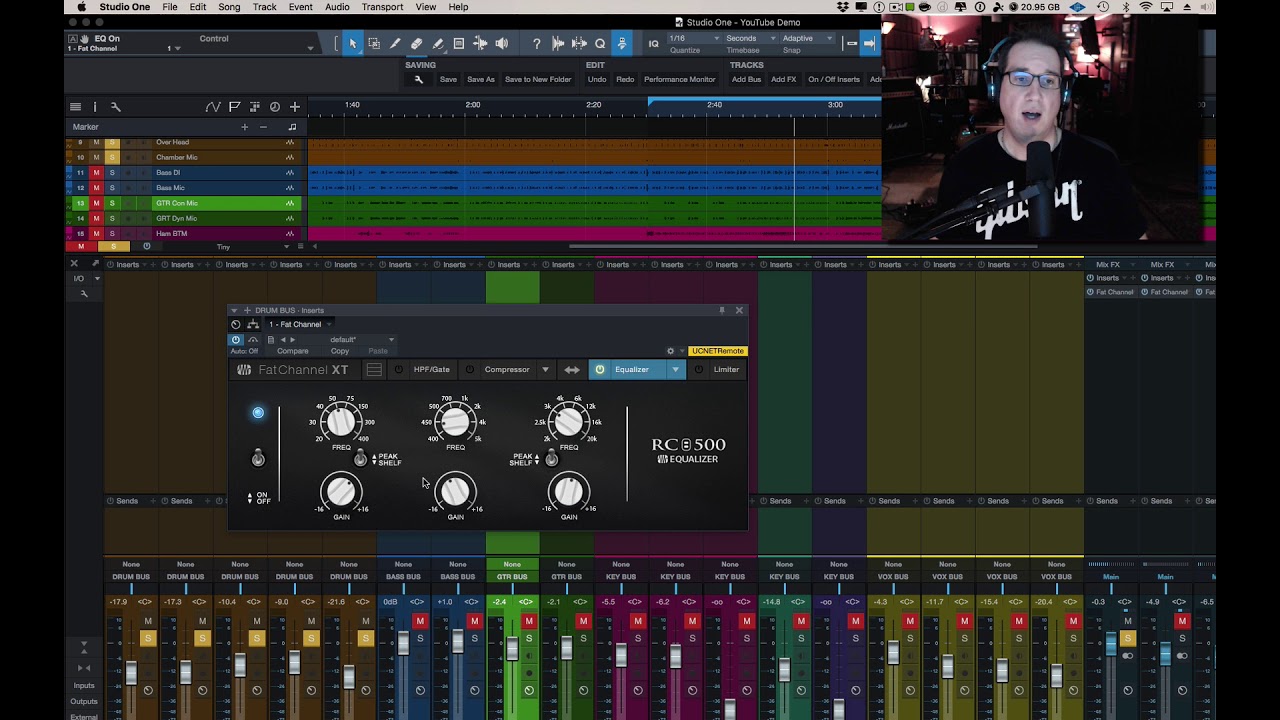Open the Equalizer model dropdown arrow
Viewport: 1280px width, 720px height.
coord(675,370)
